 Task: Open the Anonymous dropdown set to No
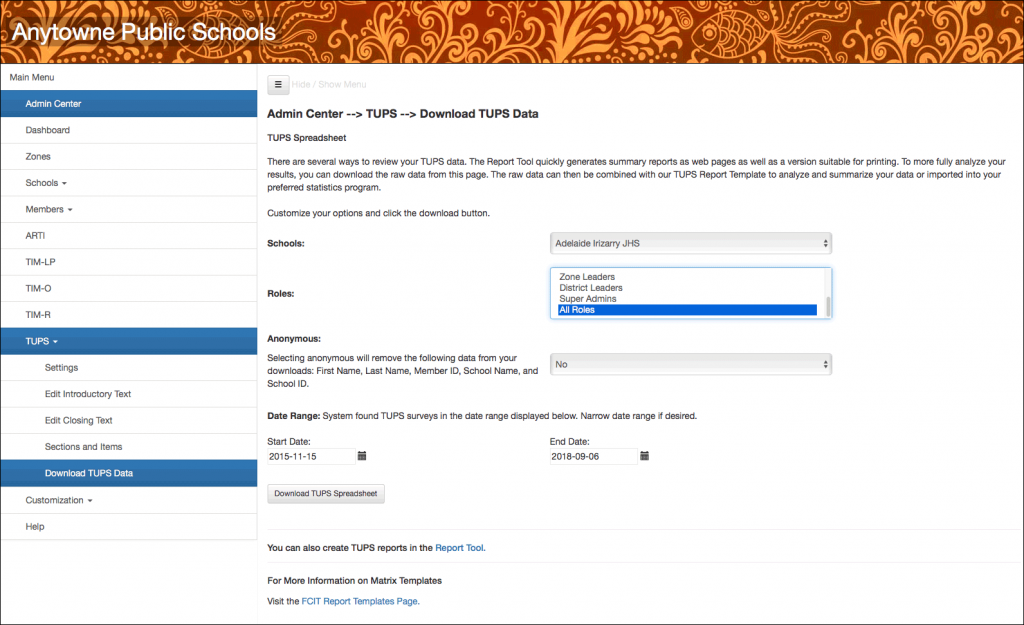pos(690,365)
